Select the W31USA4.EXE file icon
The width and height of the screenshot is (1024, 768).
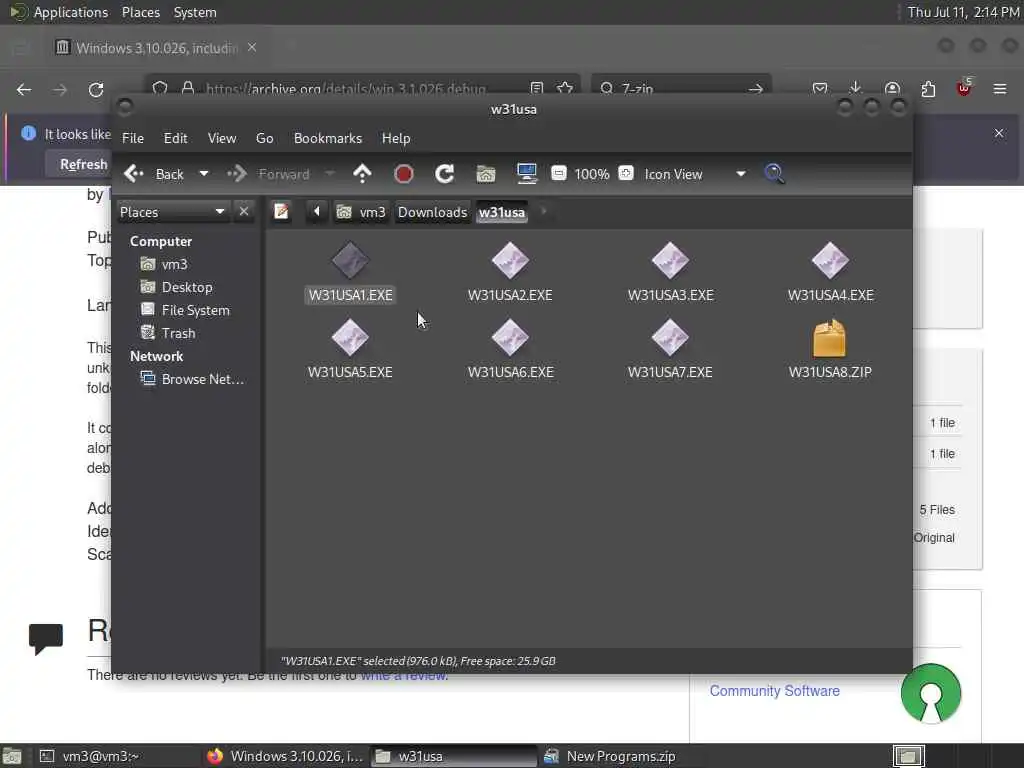click(830, 261)
